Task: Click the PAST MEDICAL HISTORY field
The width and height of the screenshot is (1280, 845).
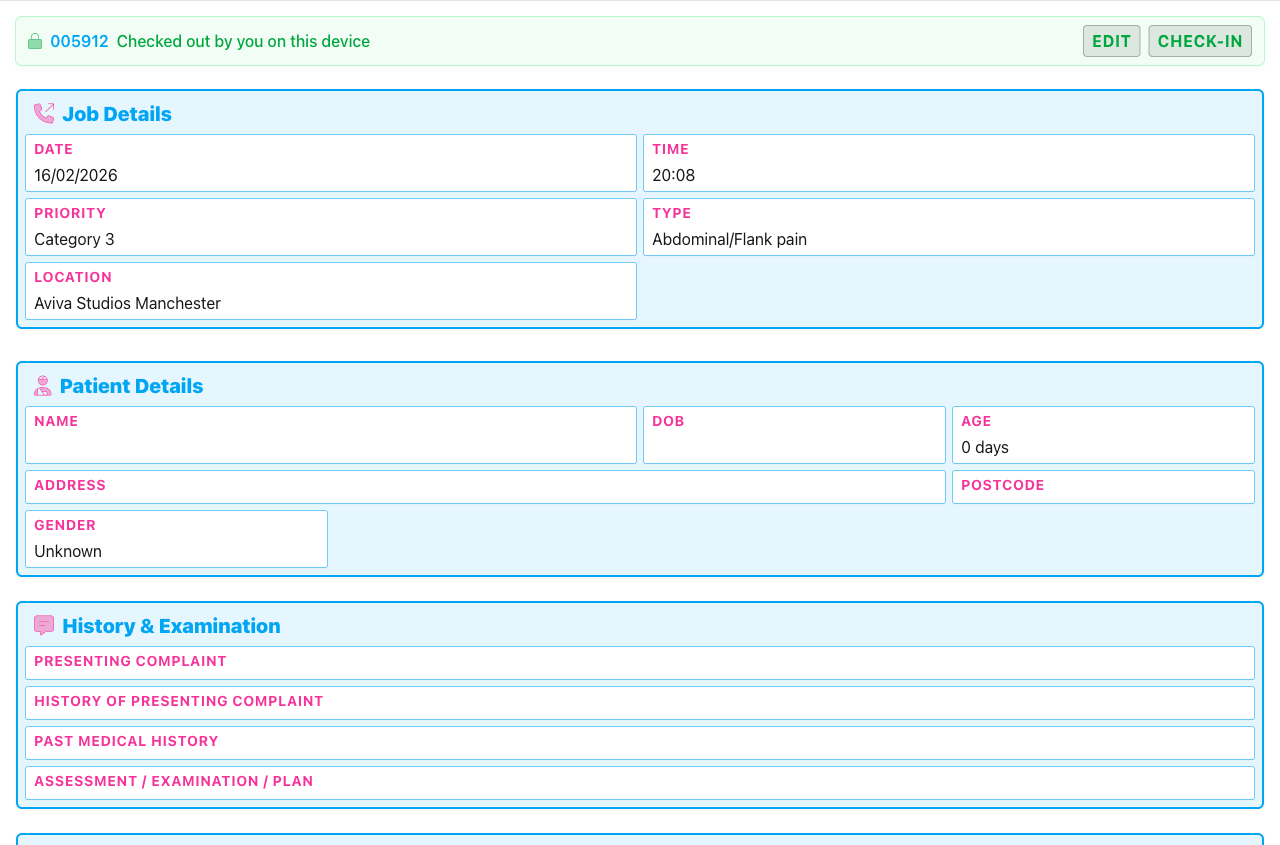Action: point(640,742)
